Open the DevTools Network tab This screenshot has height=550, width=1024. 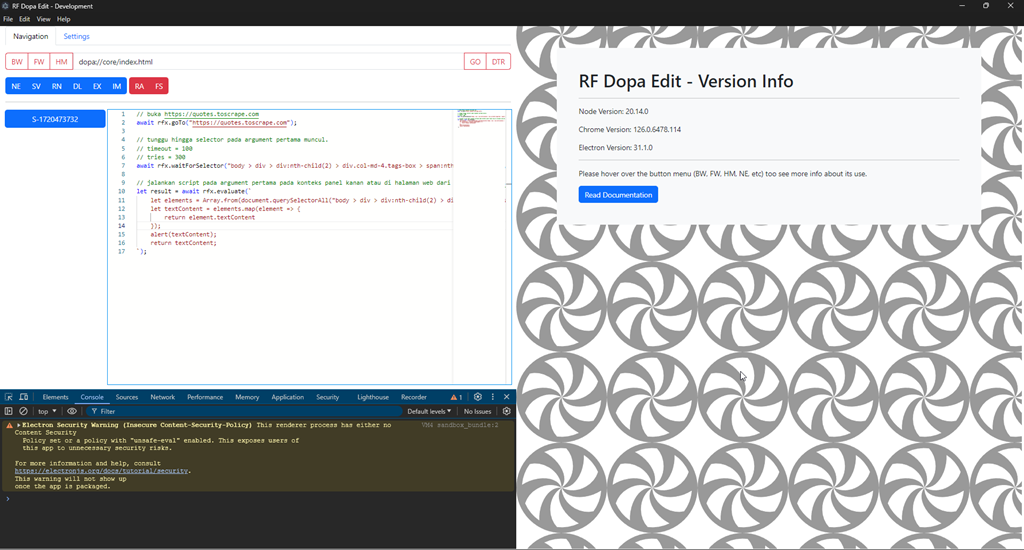pos(163,397)
